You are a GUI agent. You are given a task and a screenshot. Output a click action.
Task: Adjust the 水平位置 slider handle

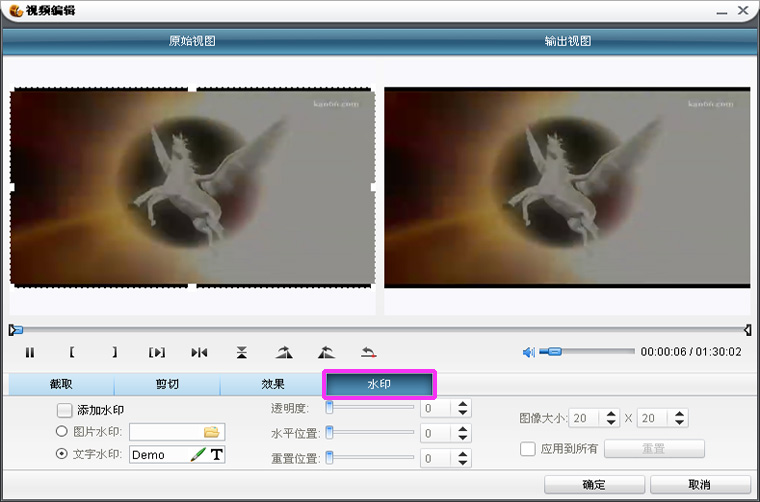coord(330,432)
